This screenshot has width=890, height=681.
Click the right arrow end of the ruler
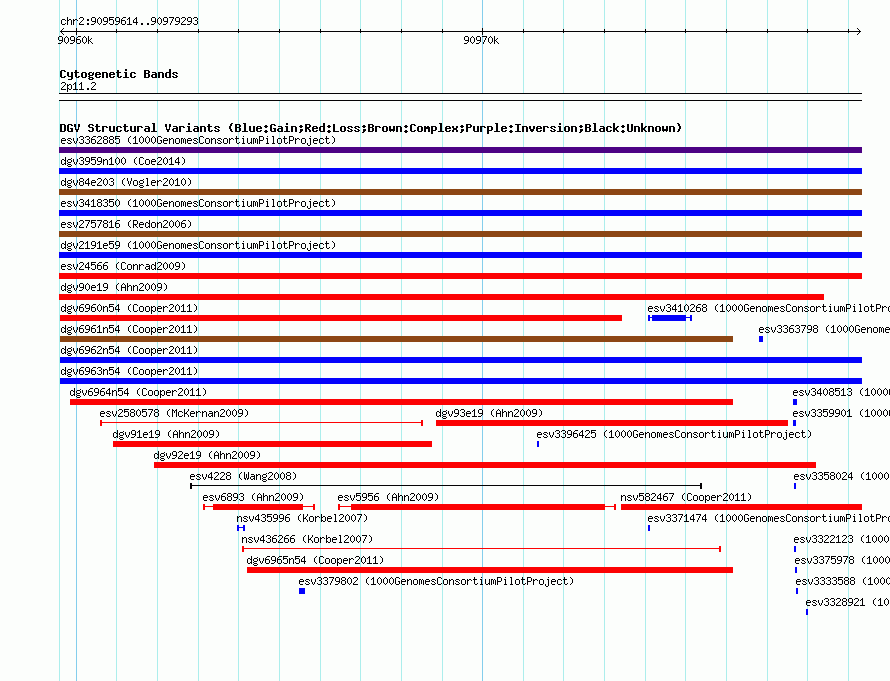click(x=858, y=31)
